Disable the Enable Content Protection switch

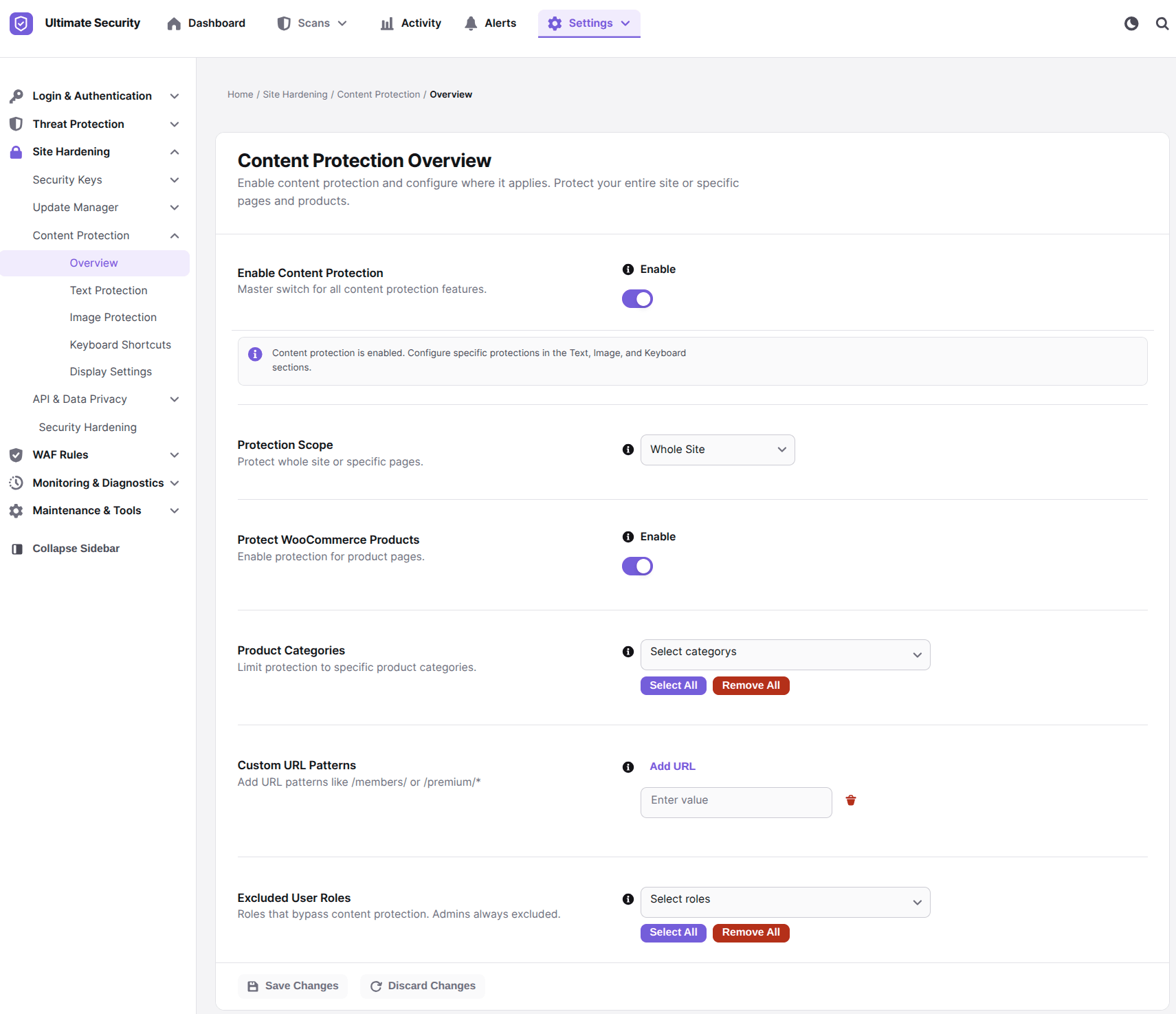pyautogui.click(x=637, y=299)
